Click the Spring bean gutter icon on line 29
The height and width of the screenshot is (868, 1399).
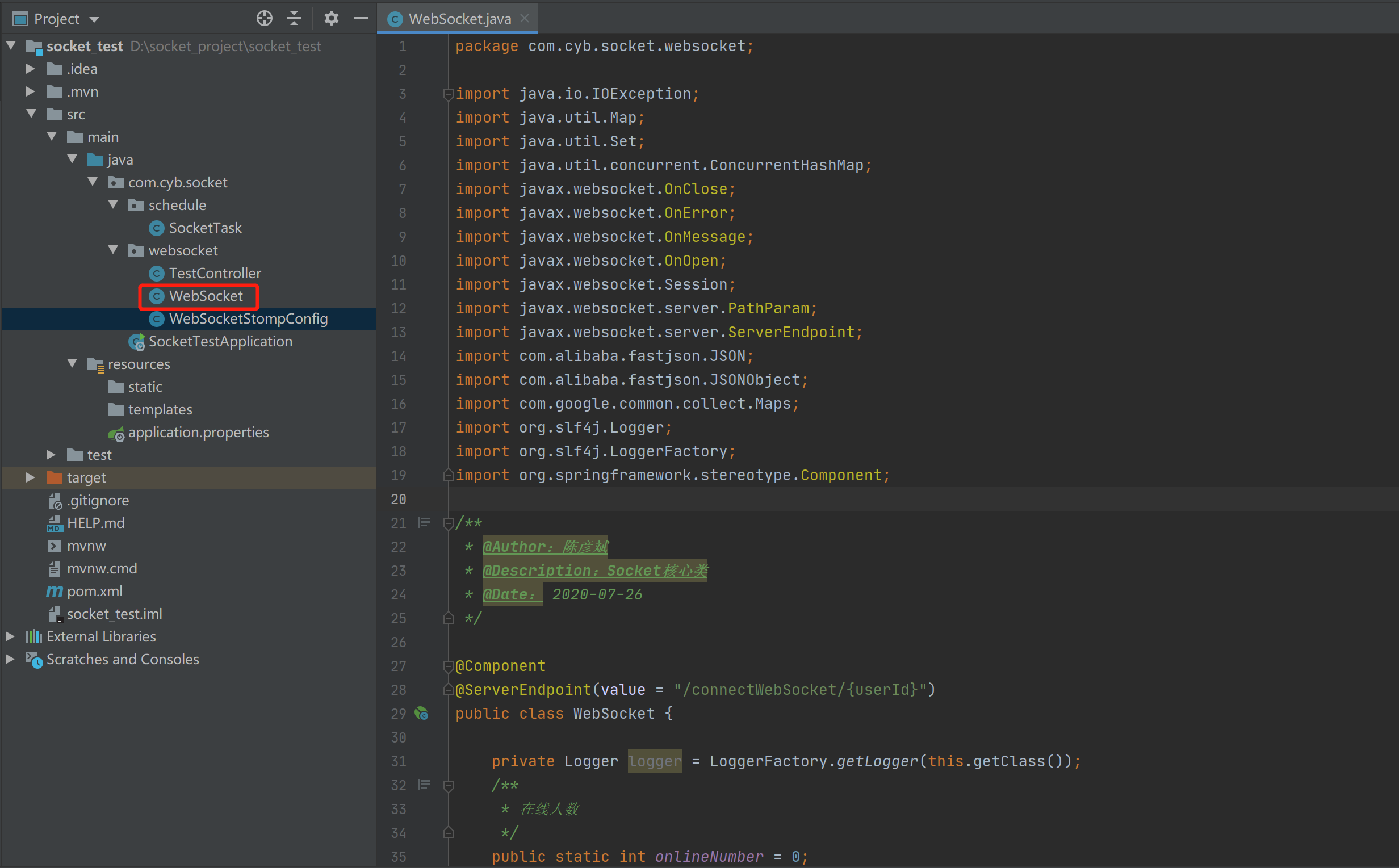pyautogui.click(x=422, y=714)
